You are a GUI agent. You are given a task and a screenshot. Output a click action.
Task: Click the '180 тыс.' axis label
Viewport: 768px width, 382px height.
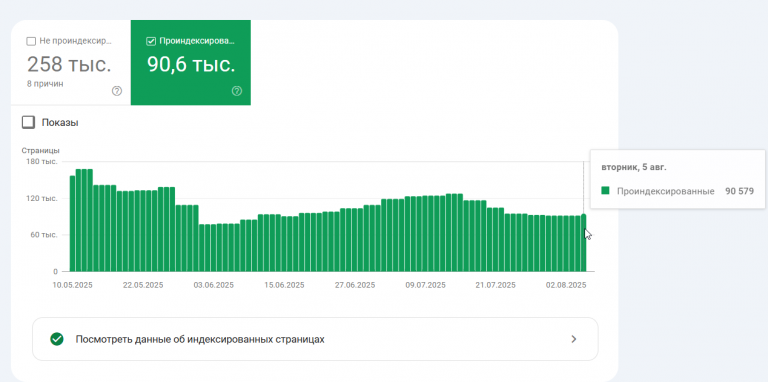pos(42,162)
